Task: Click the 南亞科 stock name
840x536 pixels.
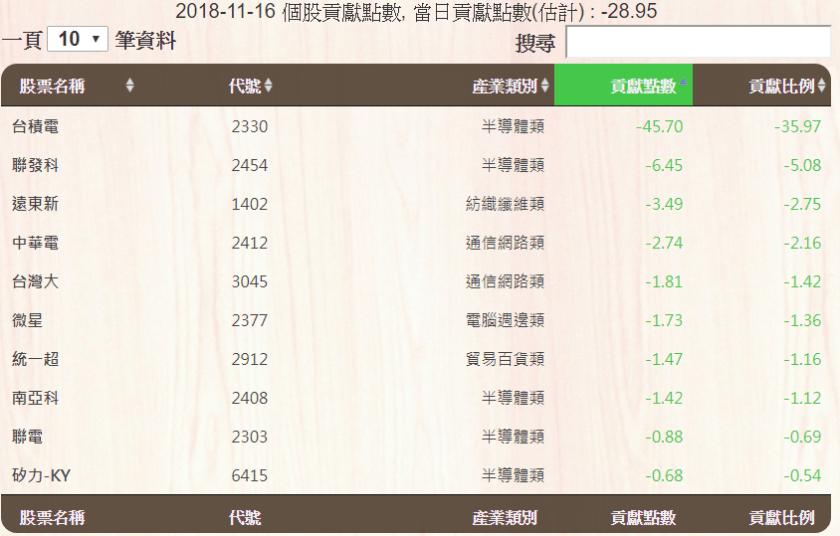Action: [35, 398]
